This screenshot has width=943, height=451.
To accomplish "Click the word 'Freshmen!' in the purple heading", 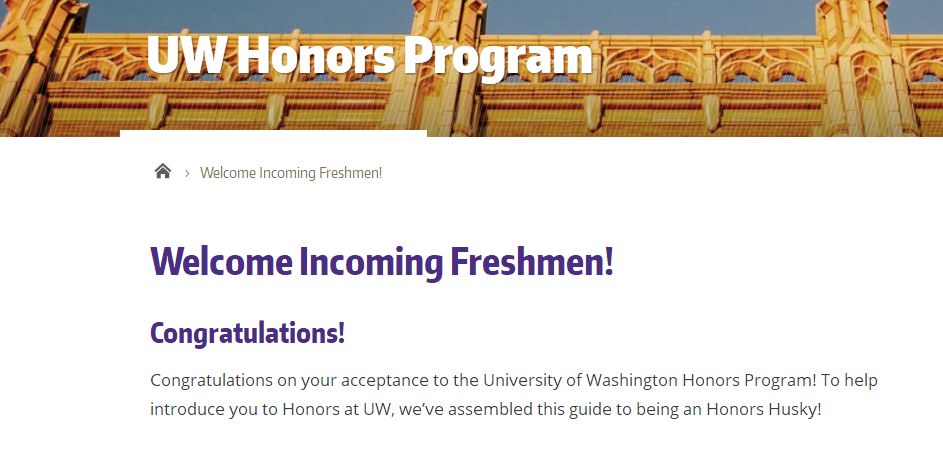I will coord(532,261).
